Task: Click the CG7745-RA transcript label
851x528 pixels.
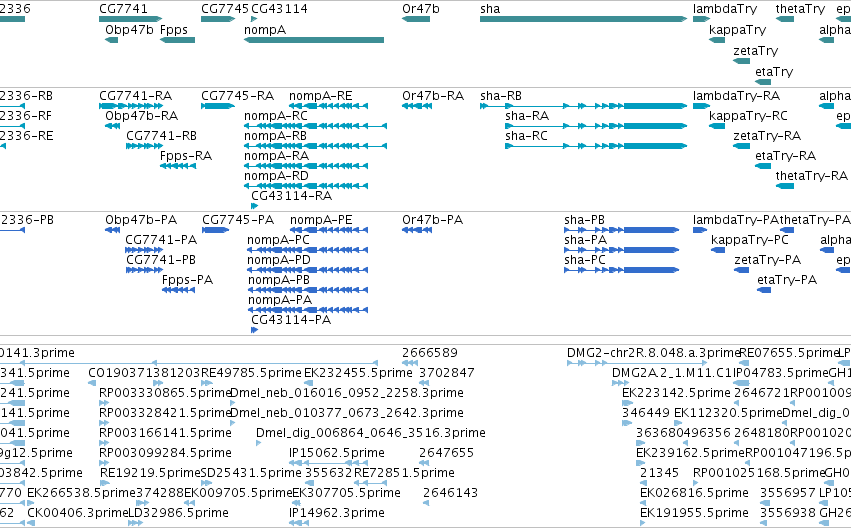Action: point(237,96)
